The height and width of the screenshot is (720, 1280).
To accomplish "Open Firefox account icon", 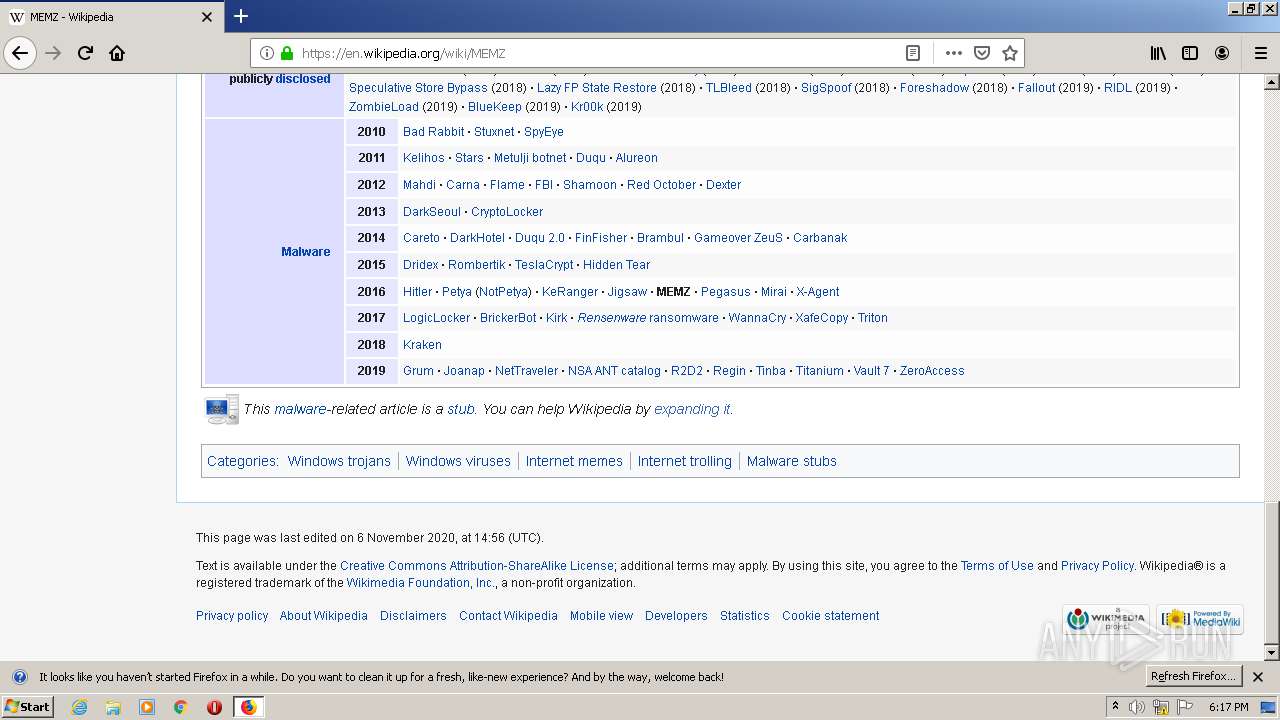I will coord(1222,53).
